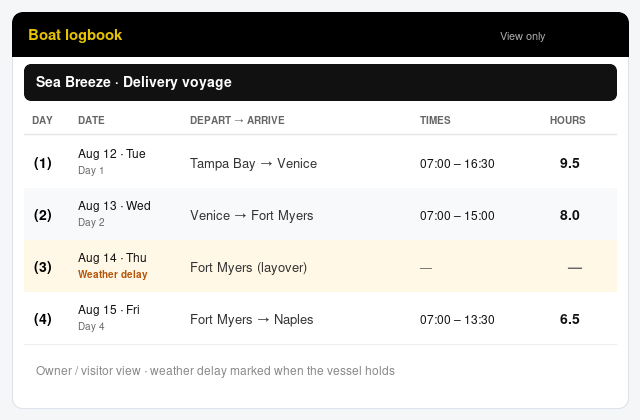The width and height of the screenshot is (640, 420).
Task: Click the Aug 15 · Fri date
Action: pyautogui.click(x=109, y=310)
